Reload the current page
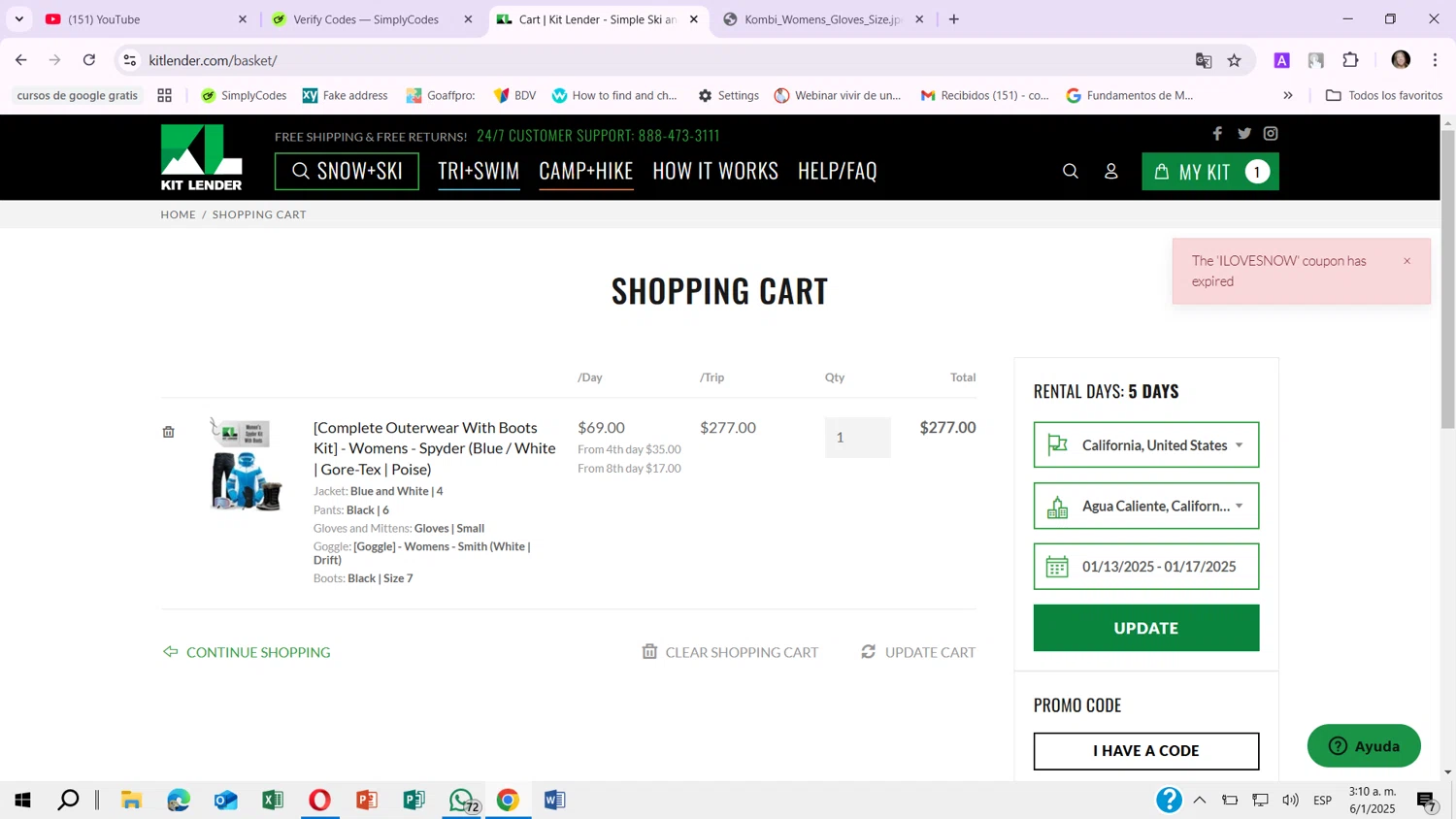 click(x=89, y=60)
